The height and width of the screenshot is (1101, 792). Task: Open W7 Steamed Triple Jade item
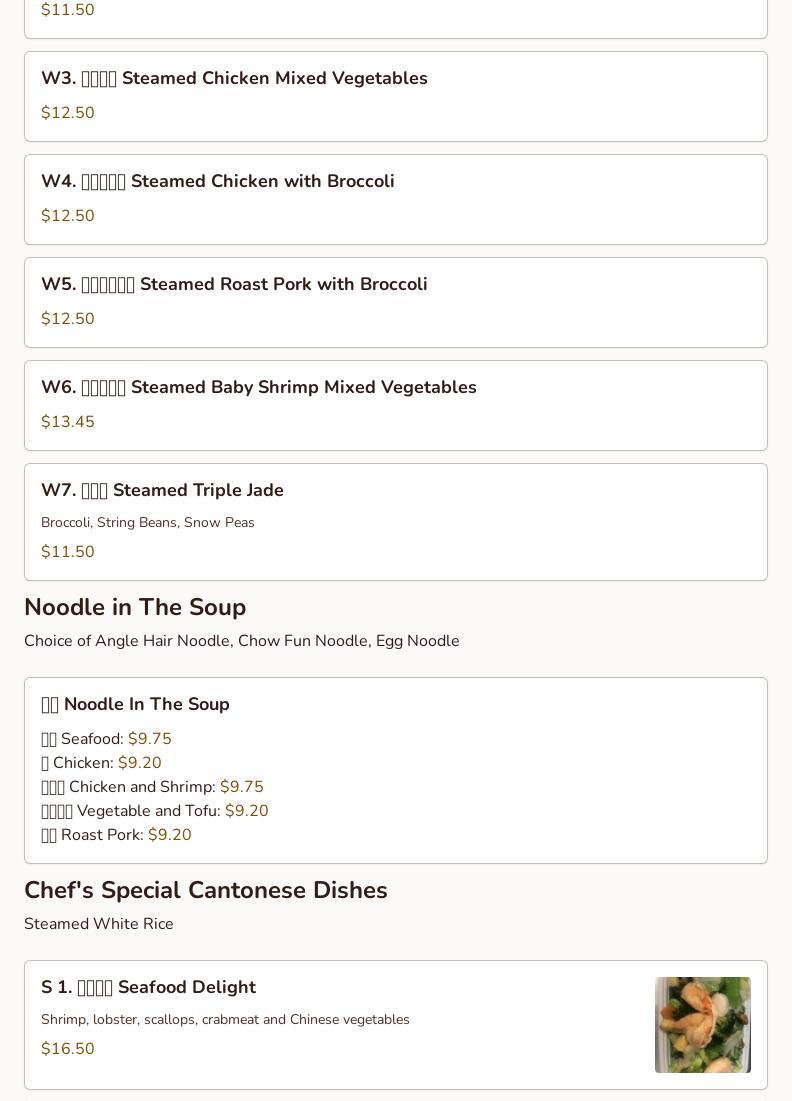coord(396,522)
